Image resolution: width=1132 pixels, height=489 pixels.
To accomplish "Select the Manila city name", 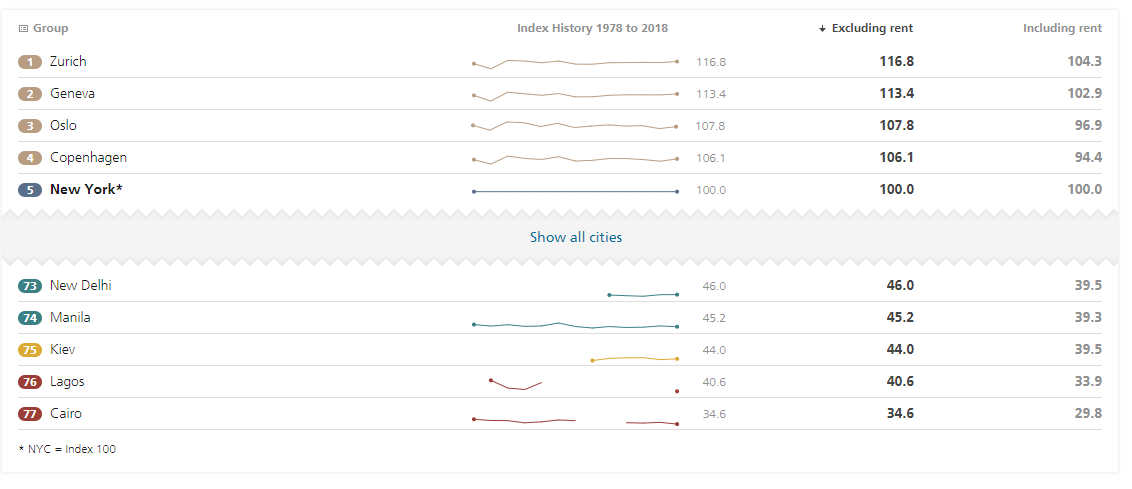I will [x=70, y=318].
